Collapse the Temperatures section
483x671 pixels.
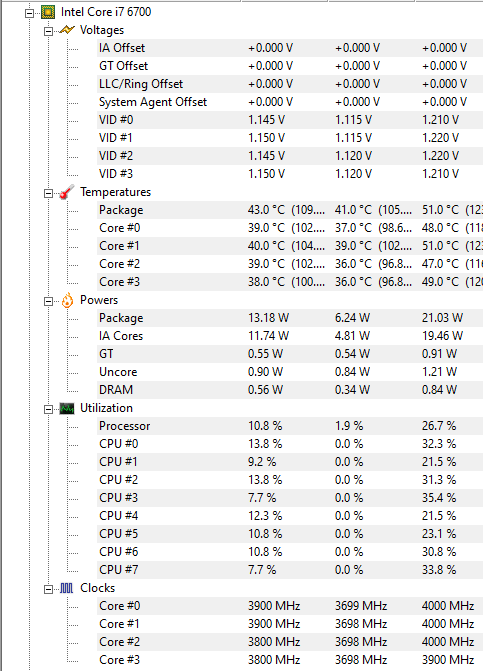48,193
